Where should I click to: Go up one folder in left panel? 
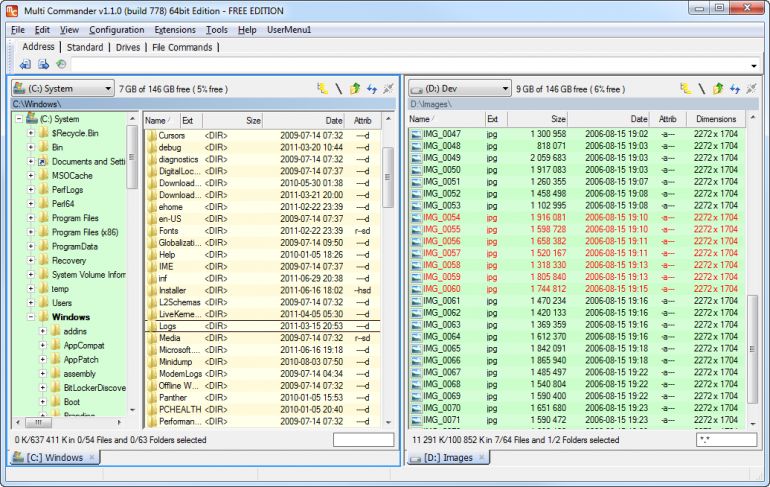click(x=355, y=88)
